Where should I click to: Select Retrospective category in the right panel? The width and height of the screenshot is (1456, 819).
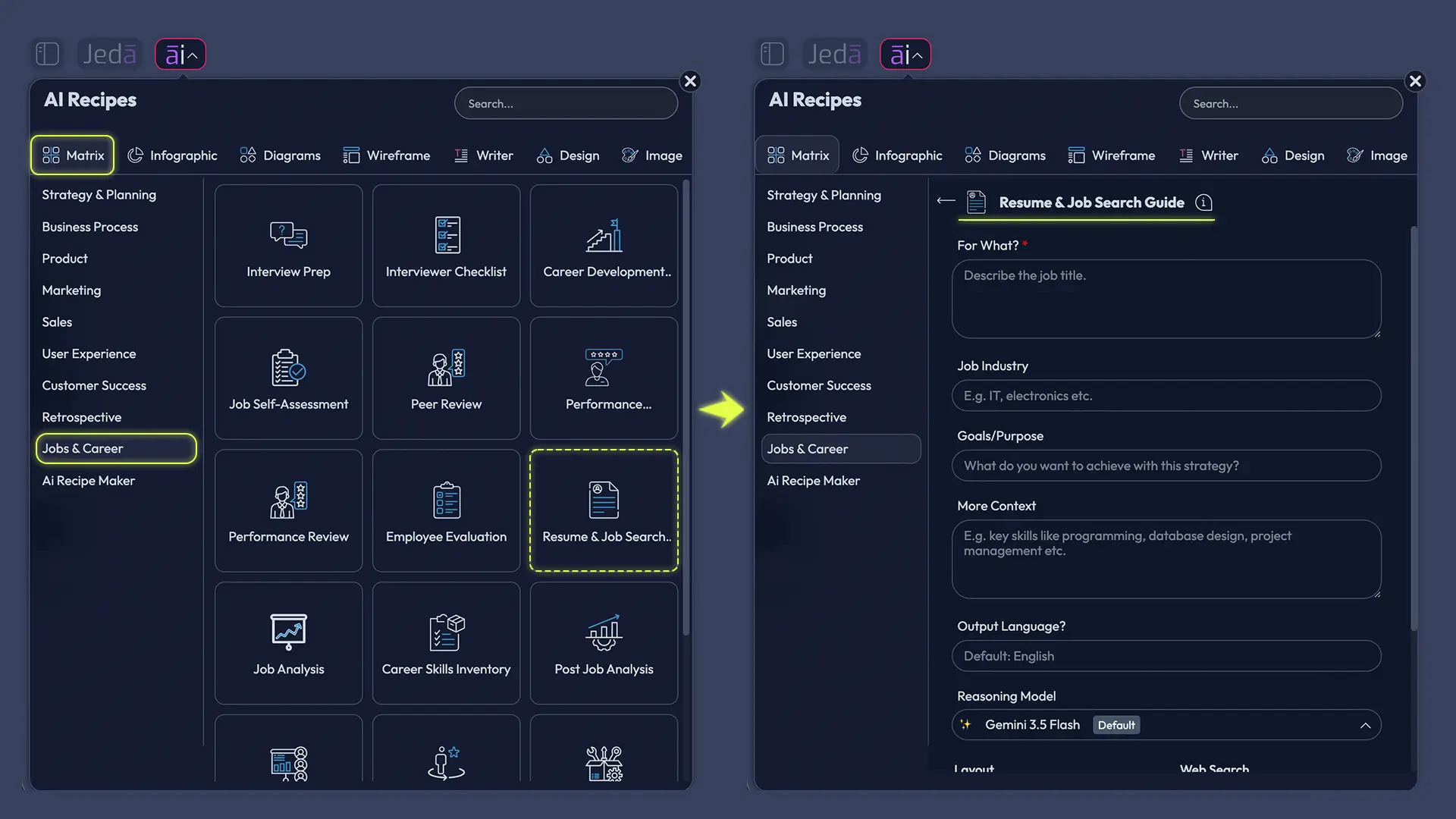click(x=806, y=417)
